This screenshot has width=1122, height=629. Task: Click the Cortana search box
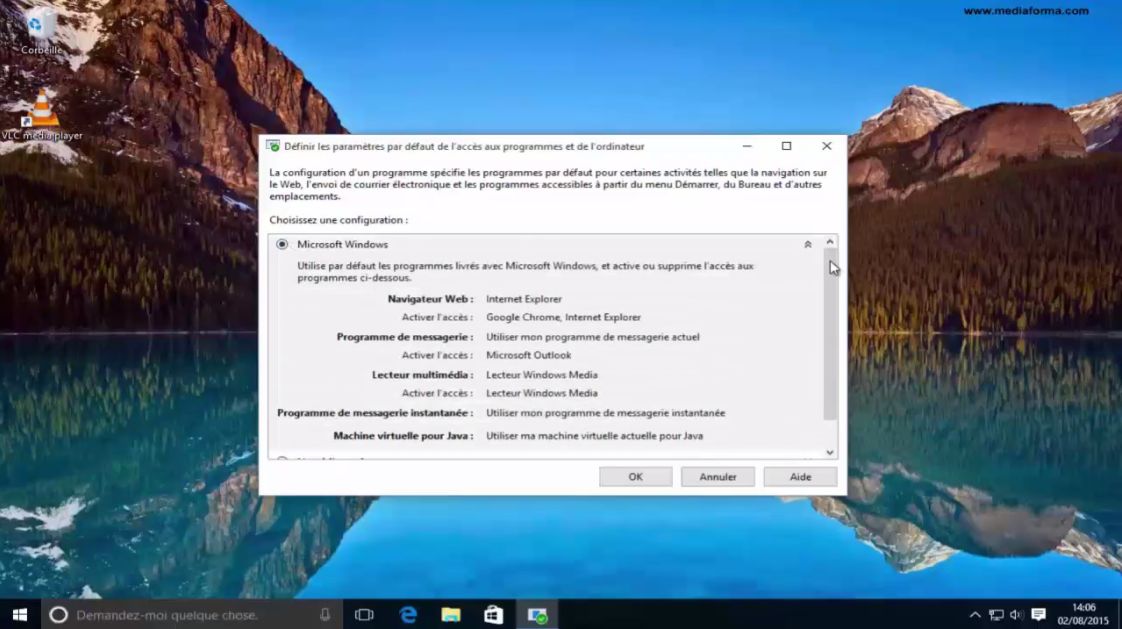192,615
